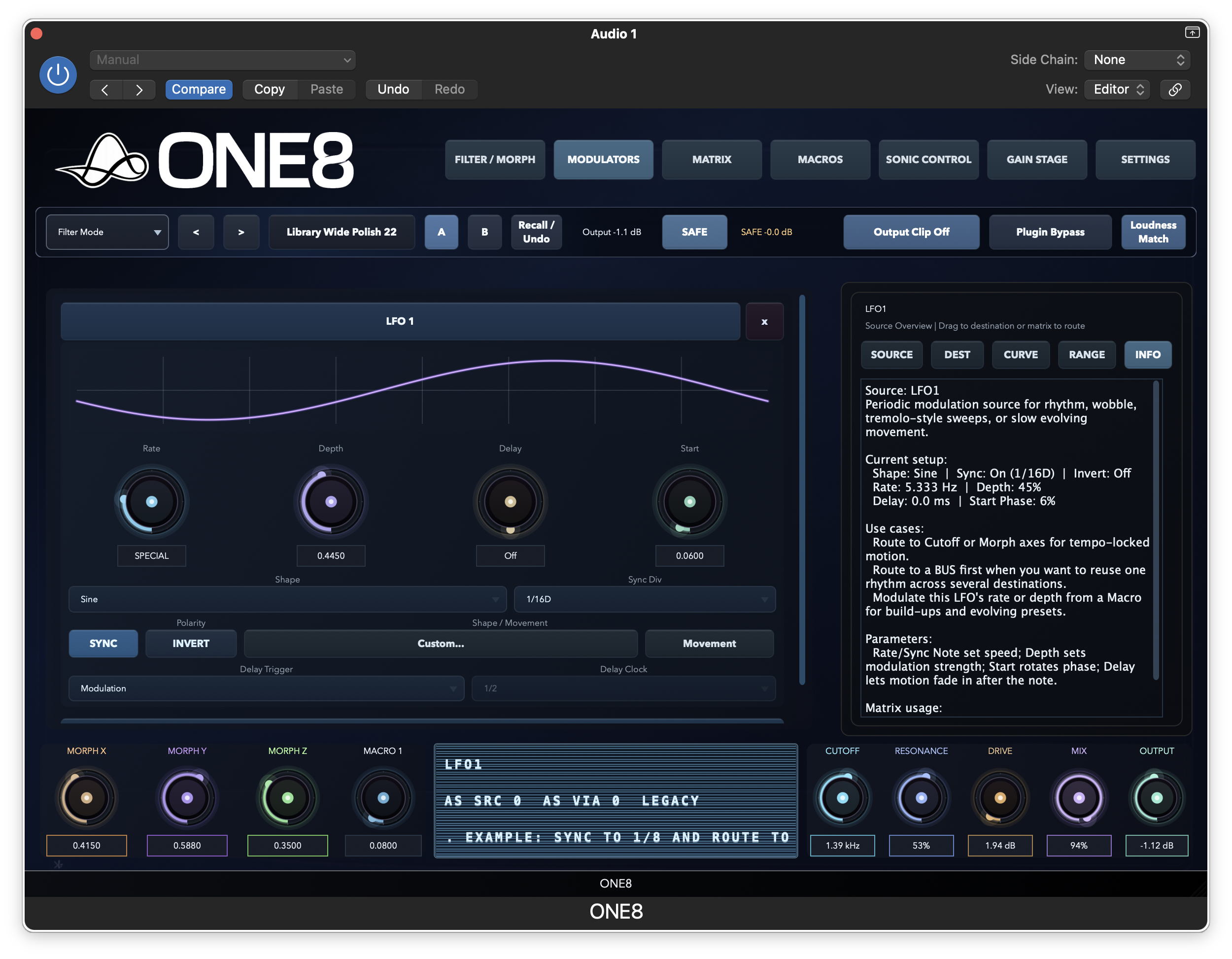
Task: Toggle Loudness Match
Action: [1153, 232]
